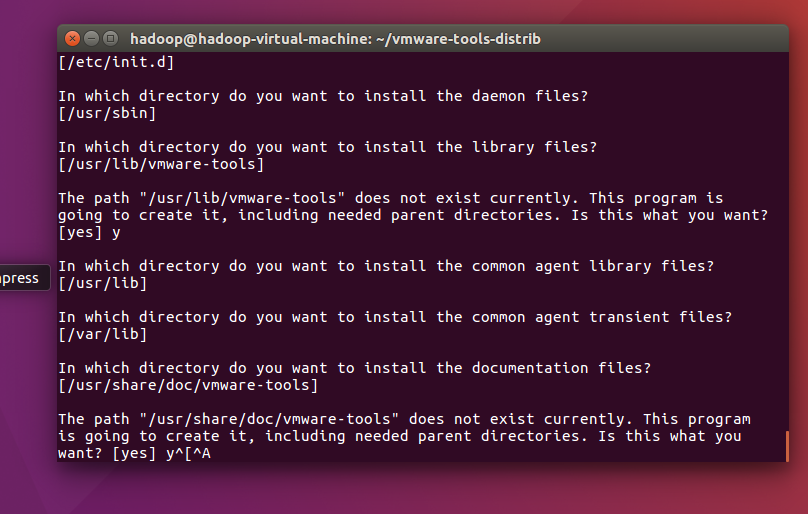Click the library files install question
Viewport: 808px width, 514px height.
(327, 147)
